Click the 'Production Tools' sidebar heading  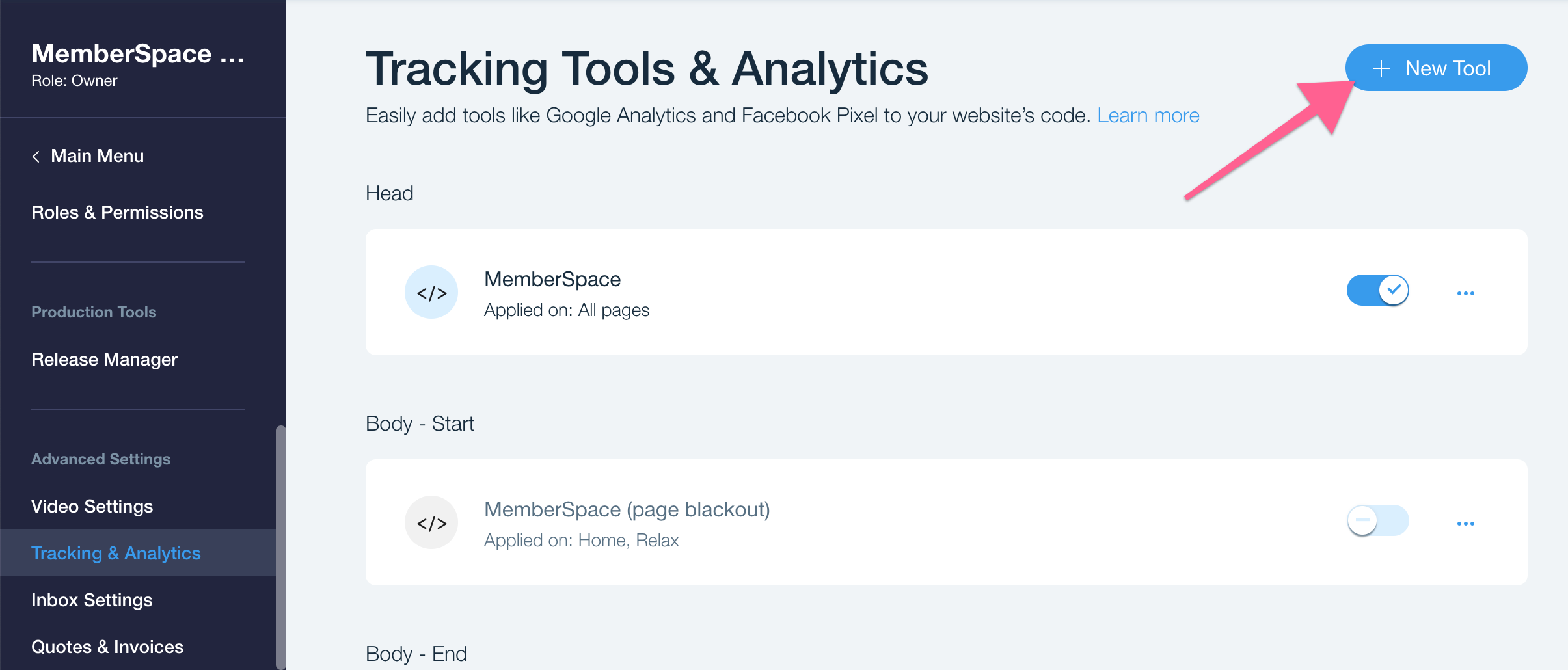tap(94, 312)
